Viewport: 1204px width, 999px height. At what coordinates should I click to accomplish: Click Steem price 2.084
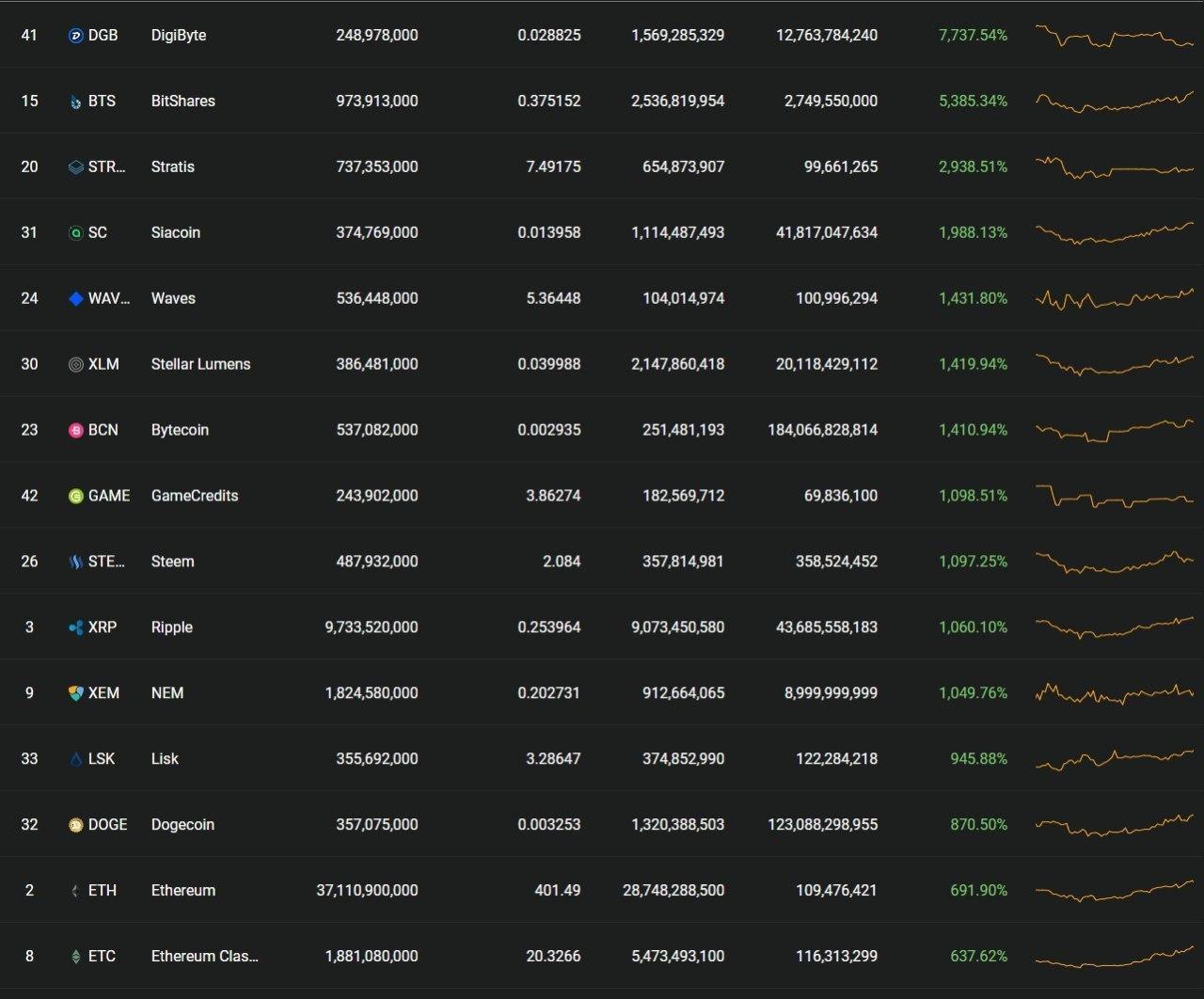click(562, 562)
